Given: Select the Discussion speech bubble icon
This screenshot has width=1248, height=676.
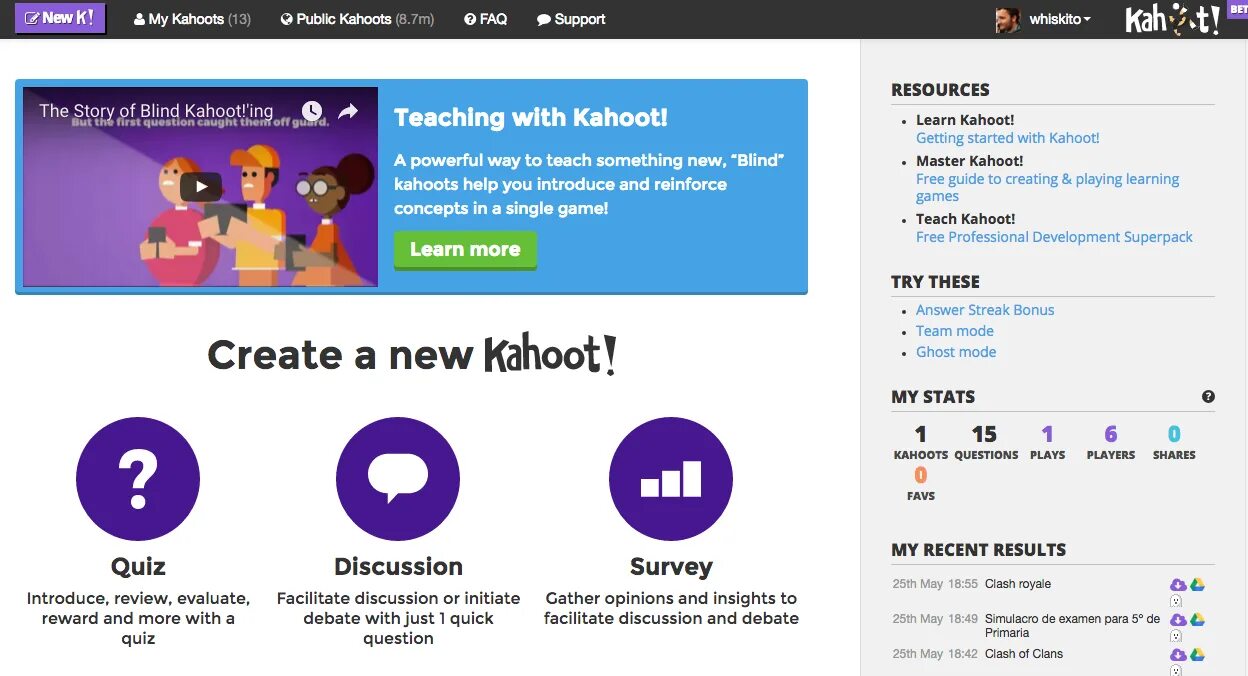Looking at the screenshot, I should [x=398, y=479].
